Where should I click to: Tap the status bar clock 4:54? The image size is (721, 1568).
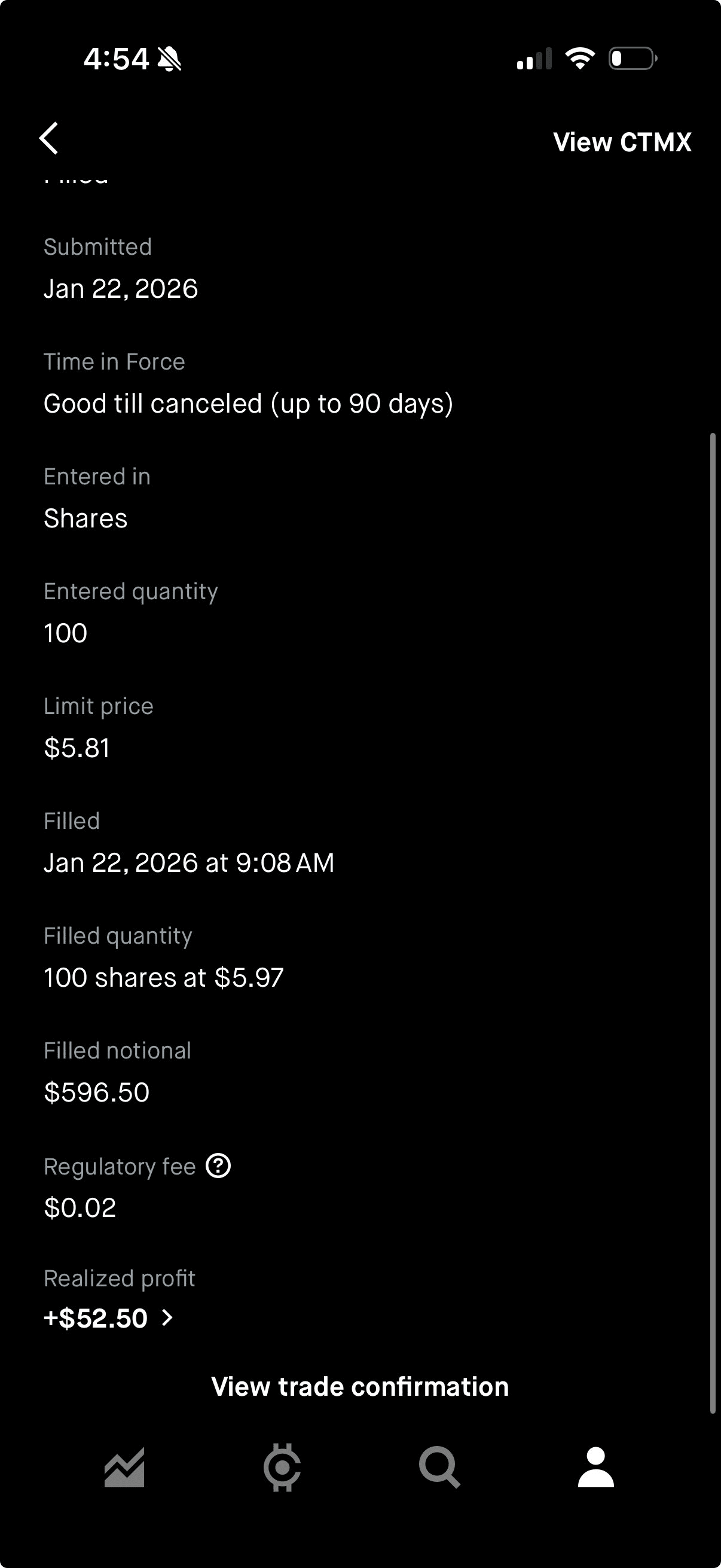tap(115, 59)
